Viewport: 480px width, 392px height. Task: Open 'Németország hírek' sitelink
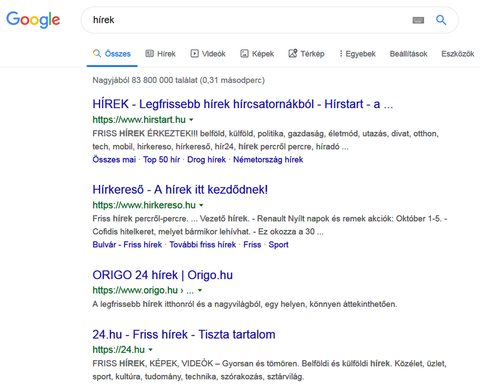click(x=268, y=160)
